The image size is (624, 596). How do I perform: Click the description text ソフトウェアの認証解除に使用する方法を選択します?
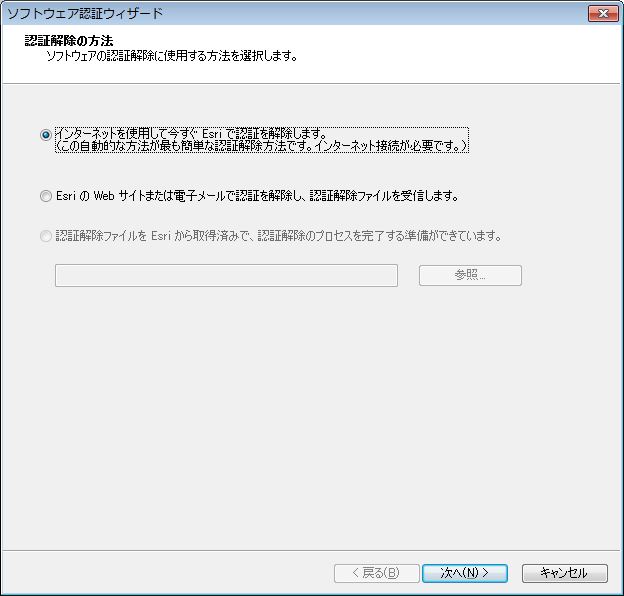[x=172, y=56]
